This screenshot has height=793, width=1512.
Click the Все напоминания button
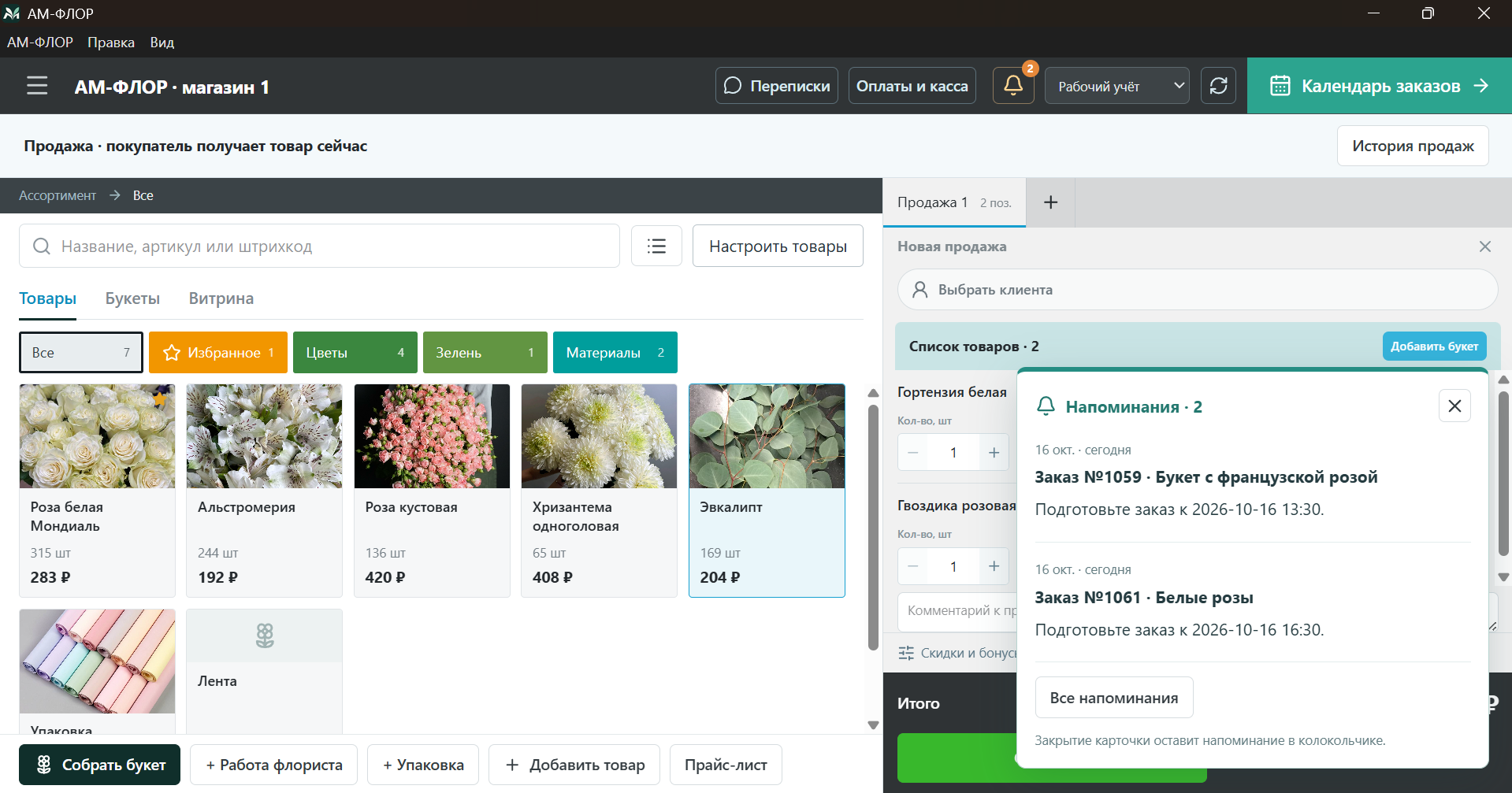click(x=1114, y=698)
